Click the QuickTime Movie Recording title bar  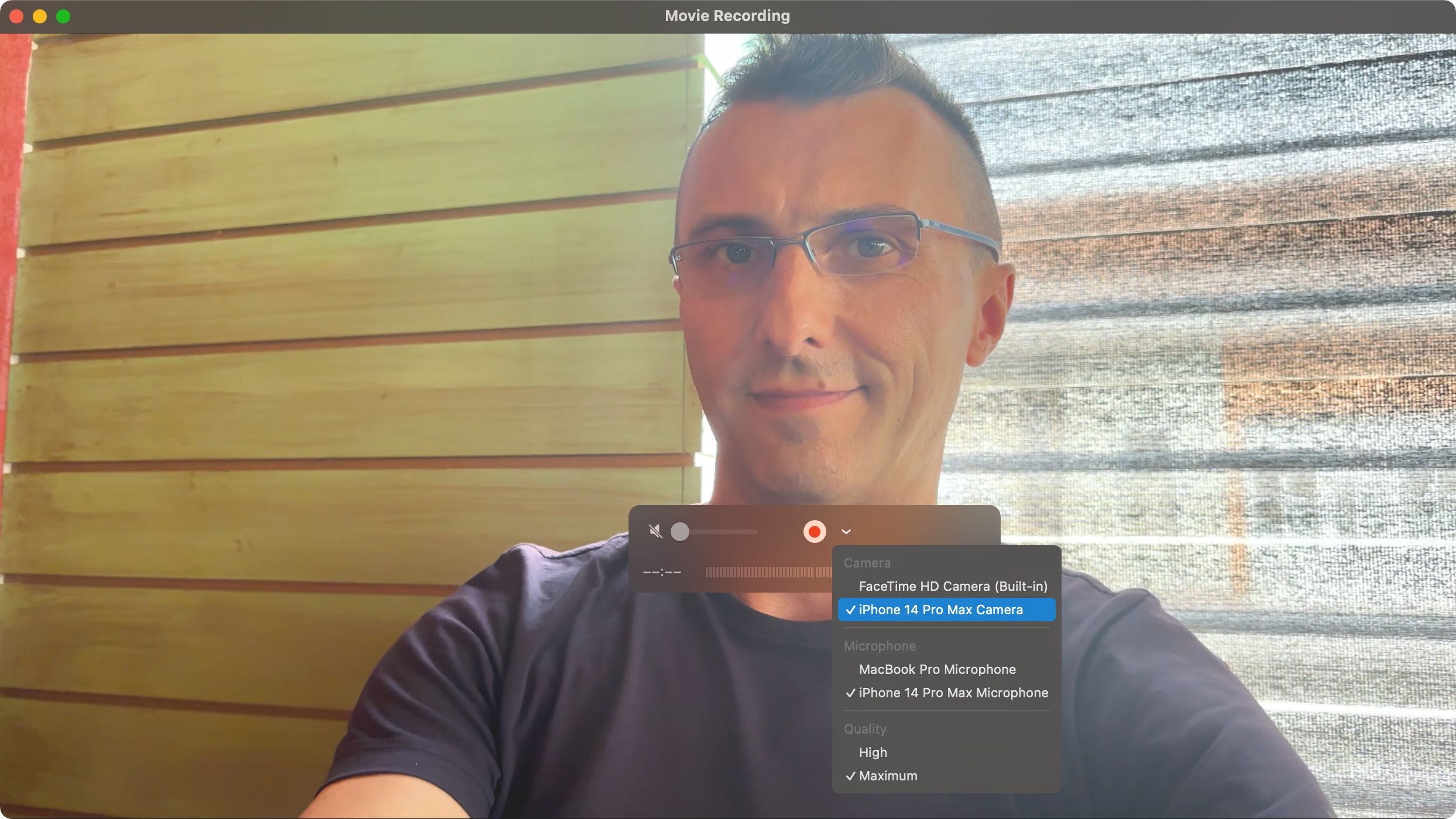coord(728,16)
